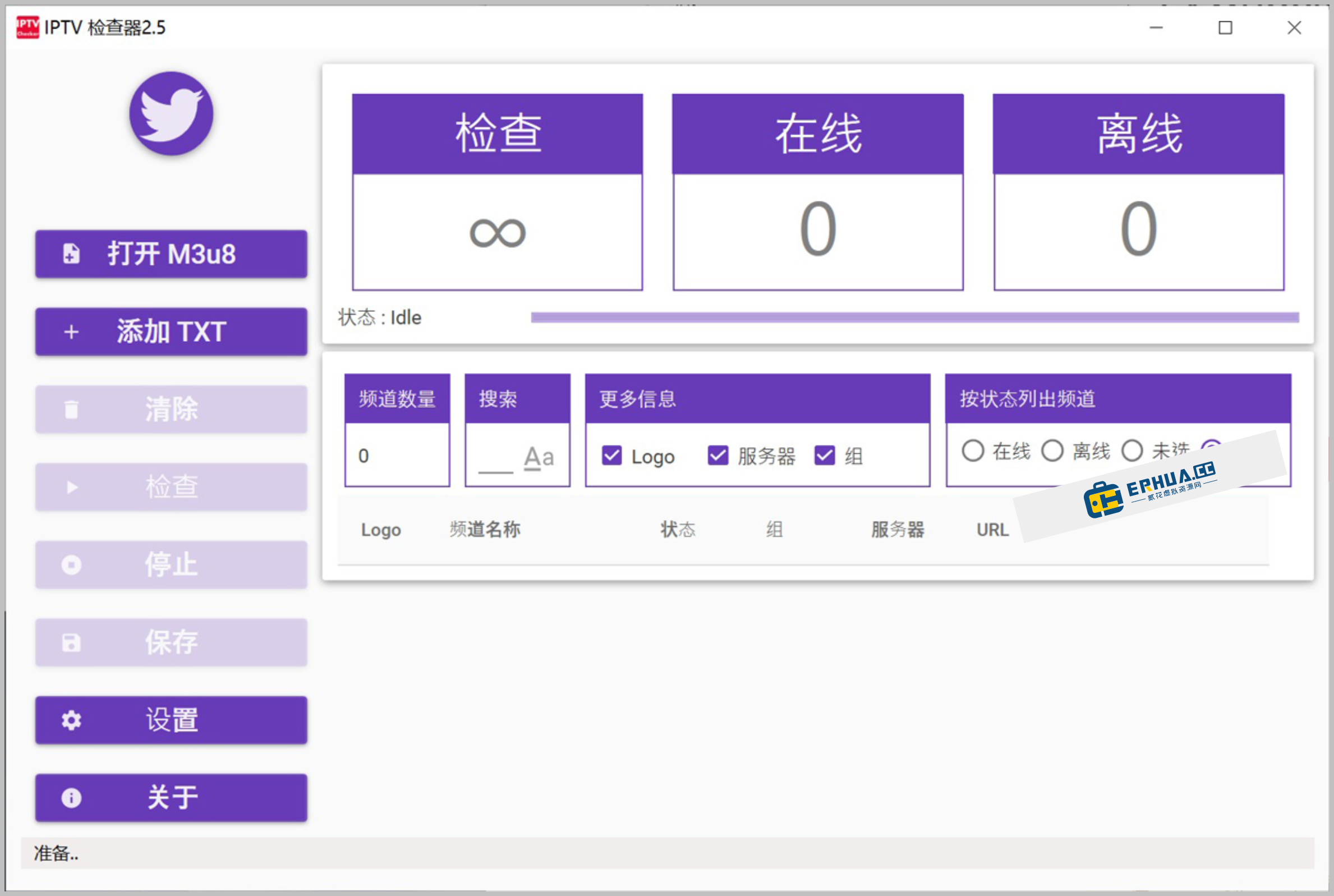Click the file icon on 打开 M3u8
The height and width of the screenshot is (896, 1334).
pyautogui.click(x=71, y=254)
